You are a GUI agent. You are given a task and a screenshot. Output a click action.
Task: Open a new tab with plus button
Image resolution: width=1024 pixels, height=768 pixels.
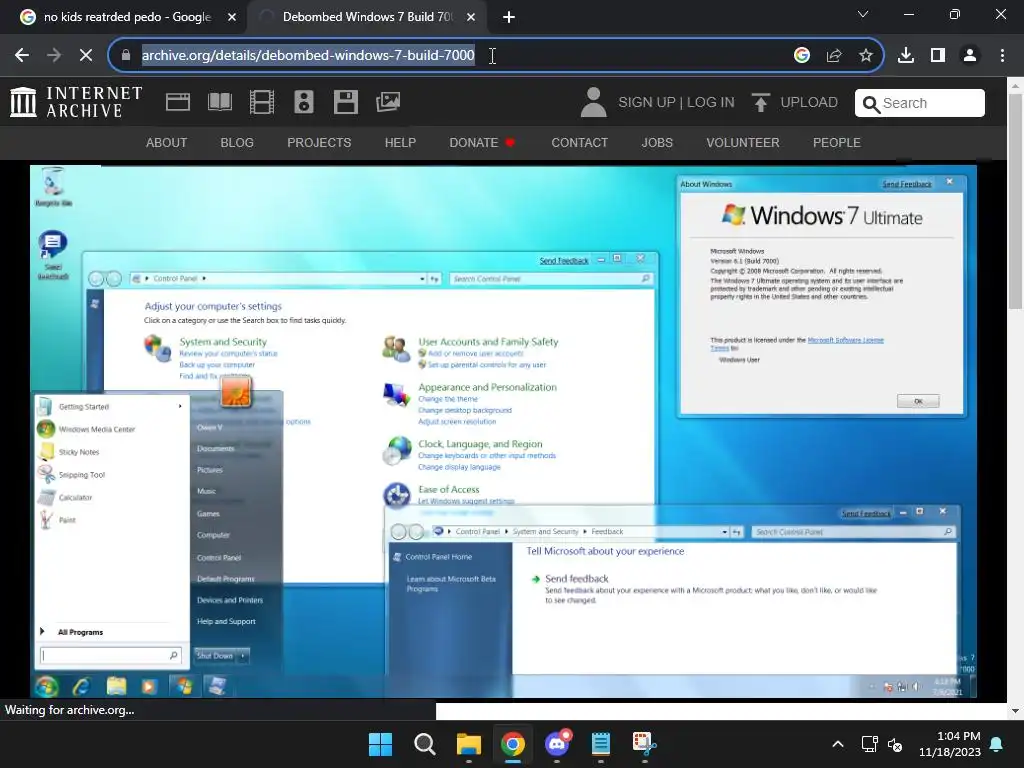tap(509, 17)
